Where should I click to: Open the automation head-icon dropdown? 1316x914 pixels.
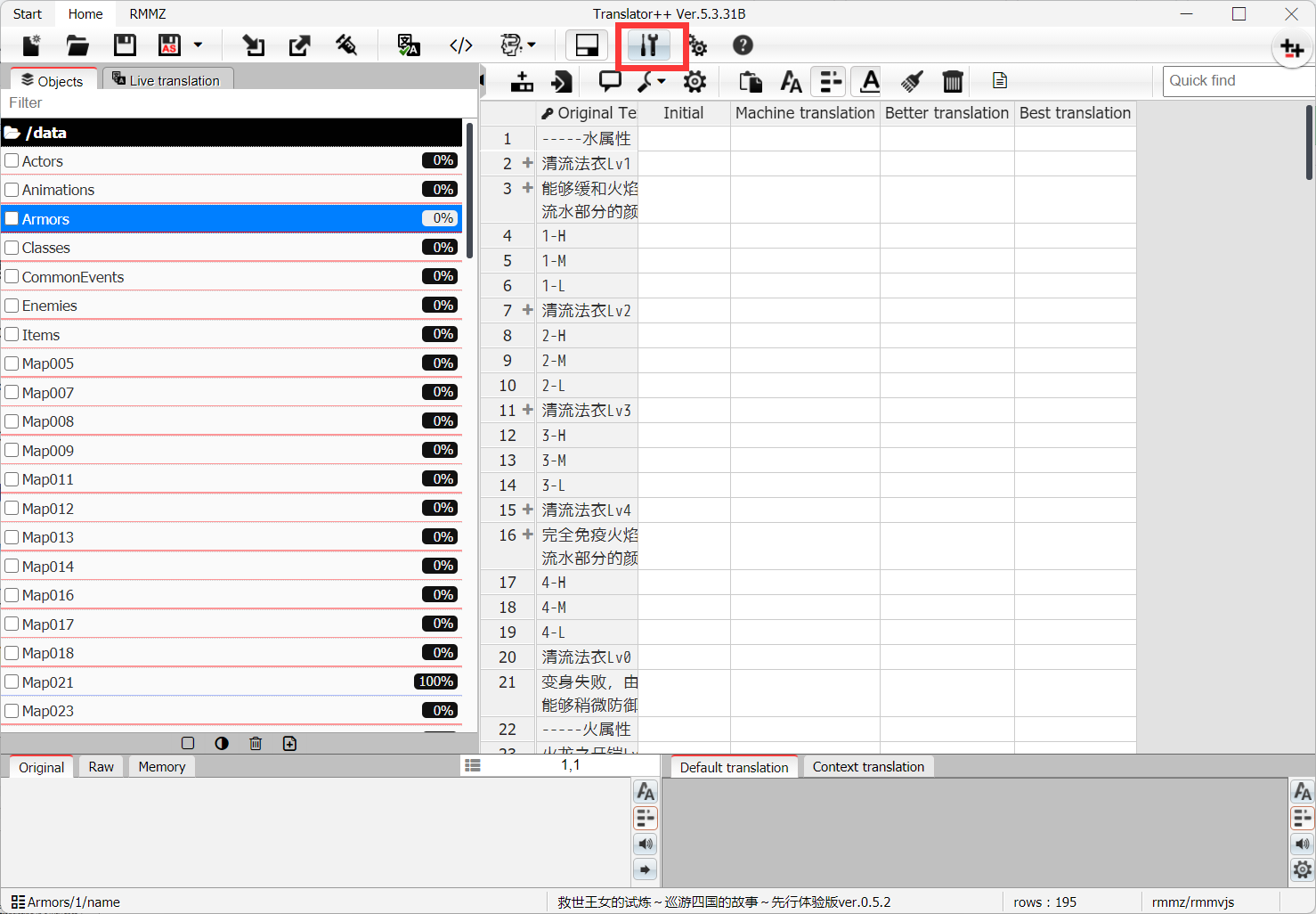517,45
